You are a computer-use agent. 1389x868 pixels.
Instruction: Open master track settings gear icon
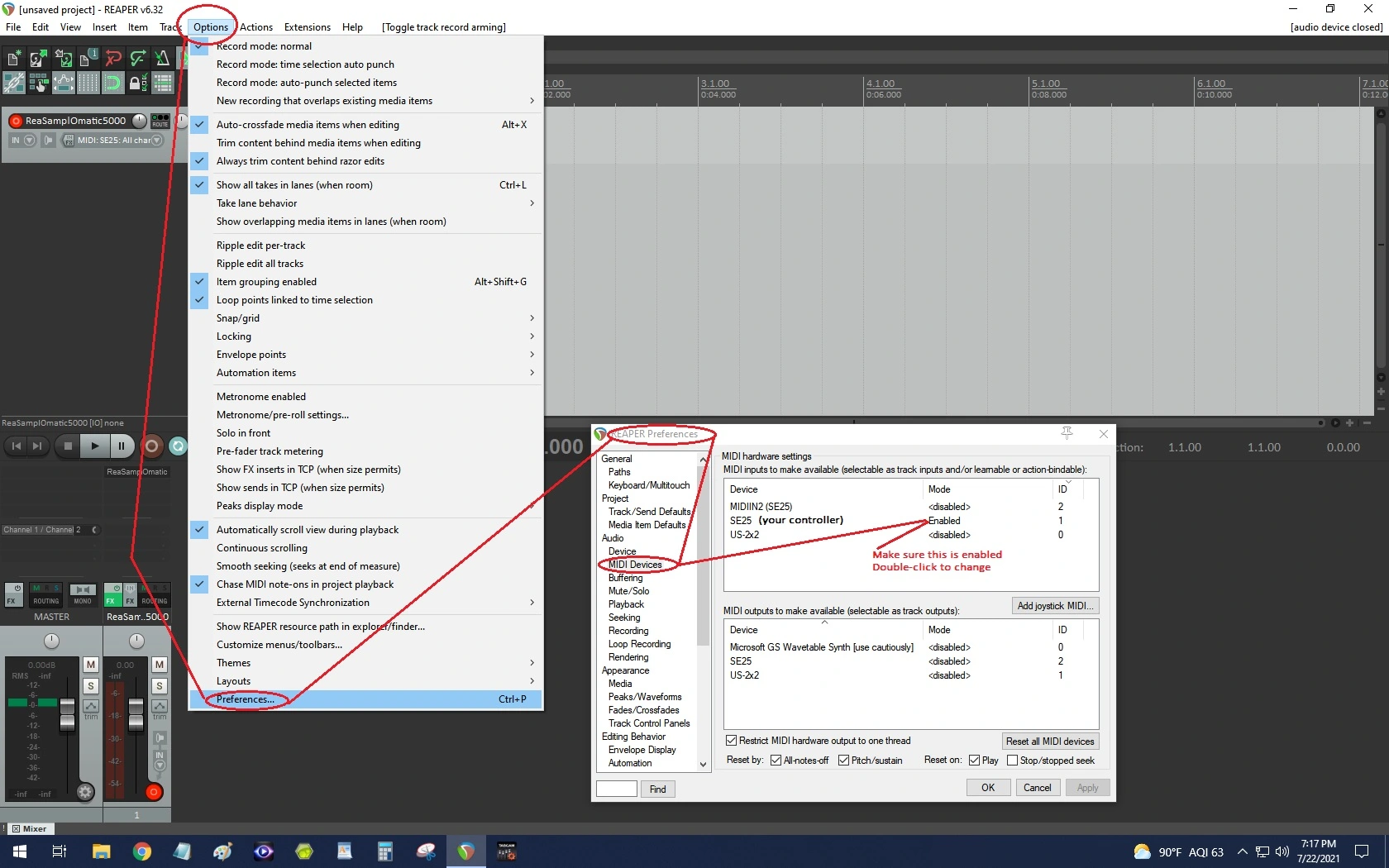[85, 792]
